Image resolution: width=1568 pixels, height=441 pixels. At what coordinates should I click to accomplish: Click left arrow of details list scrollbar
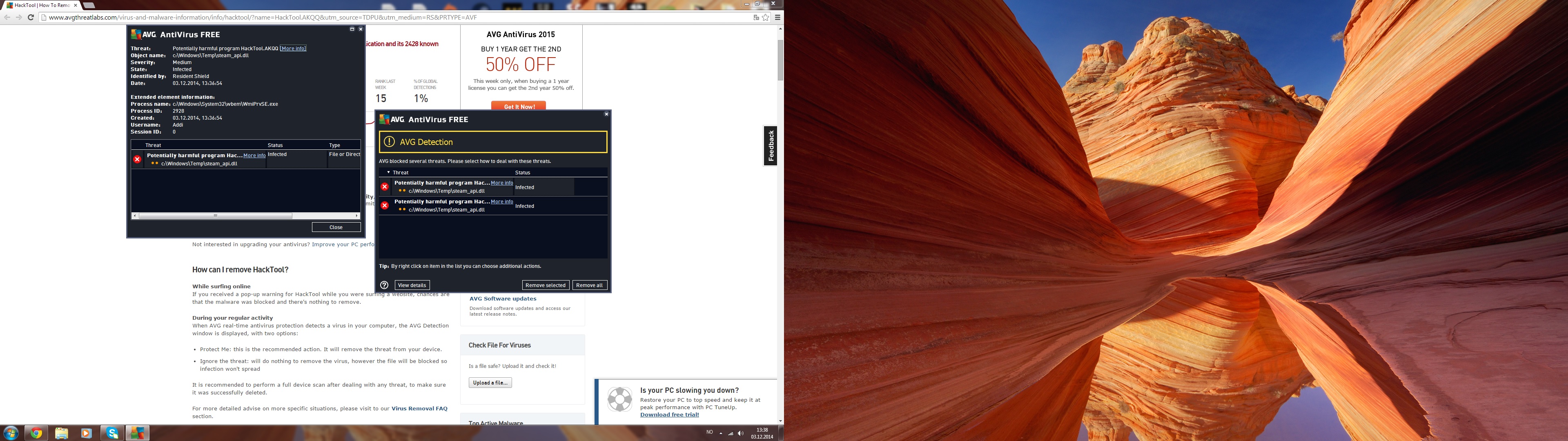click(135, 216)
